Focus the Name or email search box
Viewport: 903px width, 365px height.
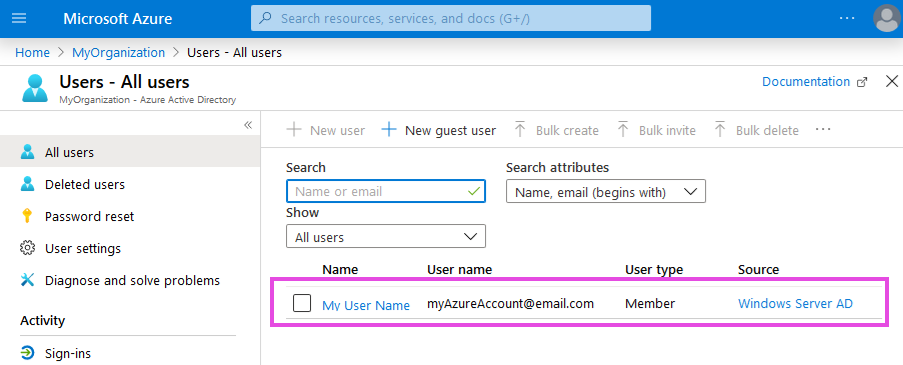point(386,191)
